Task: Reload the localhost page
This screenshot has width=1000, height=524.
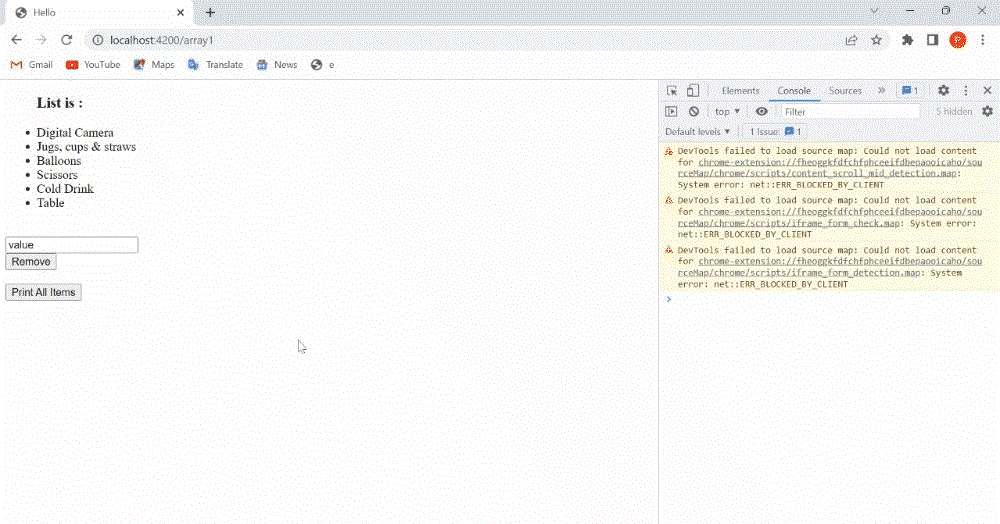Action: pyautogui.click(x=66, y=40)
